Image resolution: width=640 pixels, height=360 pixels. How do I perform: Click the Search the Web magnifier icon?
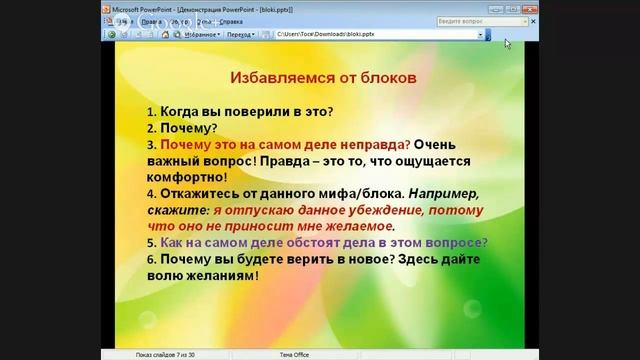click(x=177, y=35)
